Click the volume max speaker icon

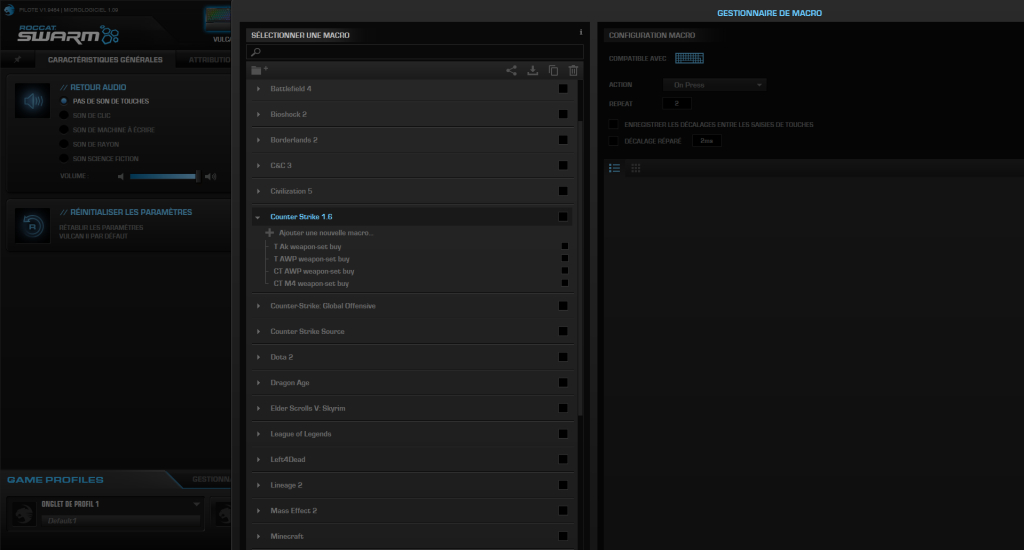[x=210, y=176]
